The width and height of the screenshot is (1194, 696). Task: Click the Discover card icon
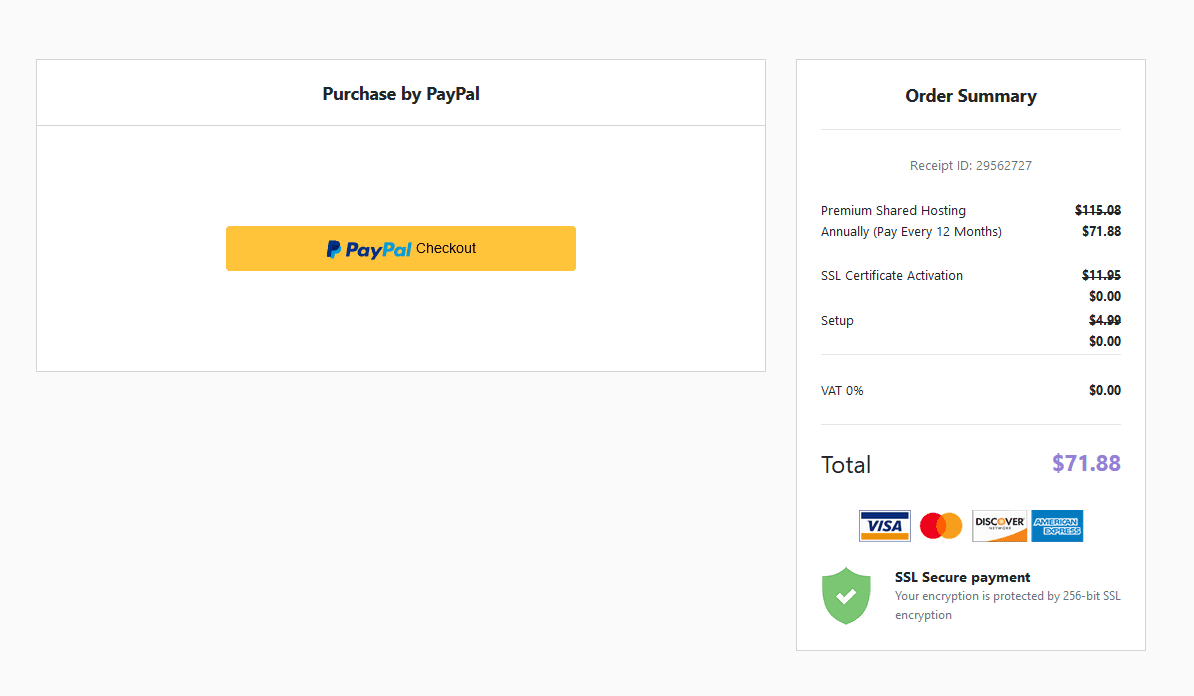click(x=999, y=525)
